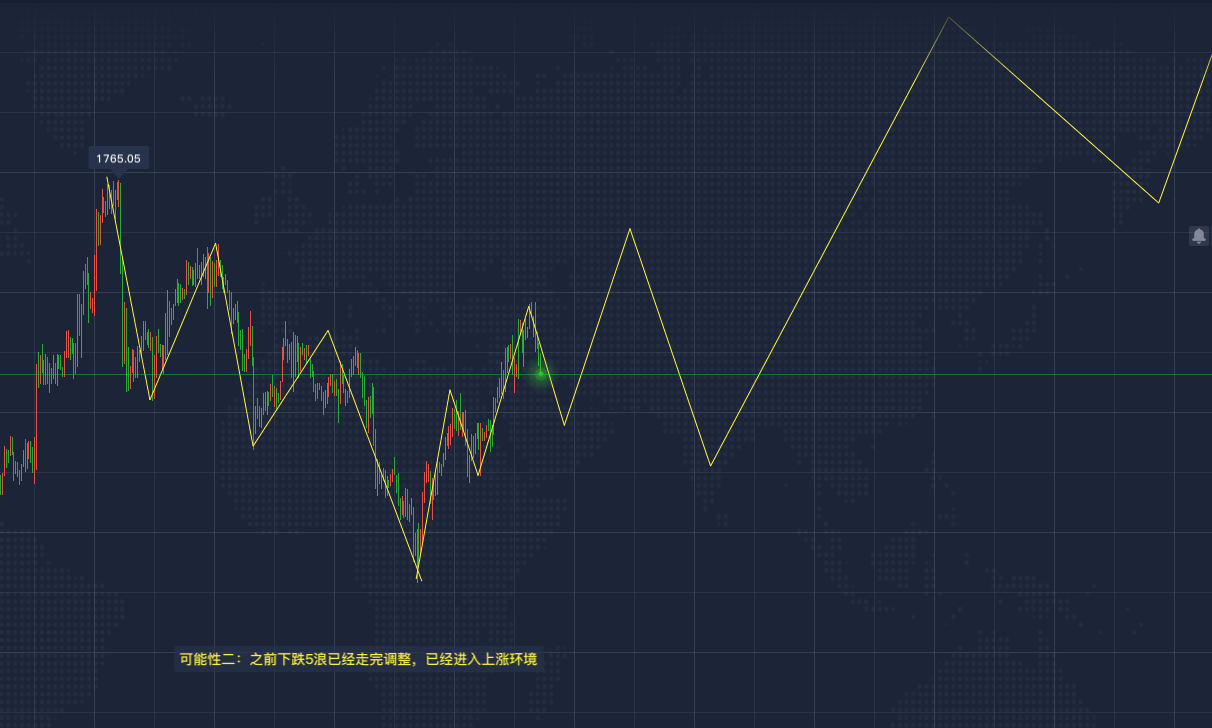Click the Chinese annotation text below the chart
Image resolution: width=1212 pixels, height=728 pixels.
tap(358, 659)
